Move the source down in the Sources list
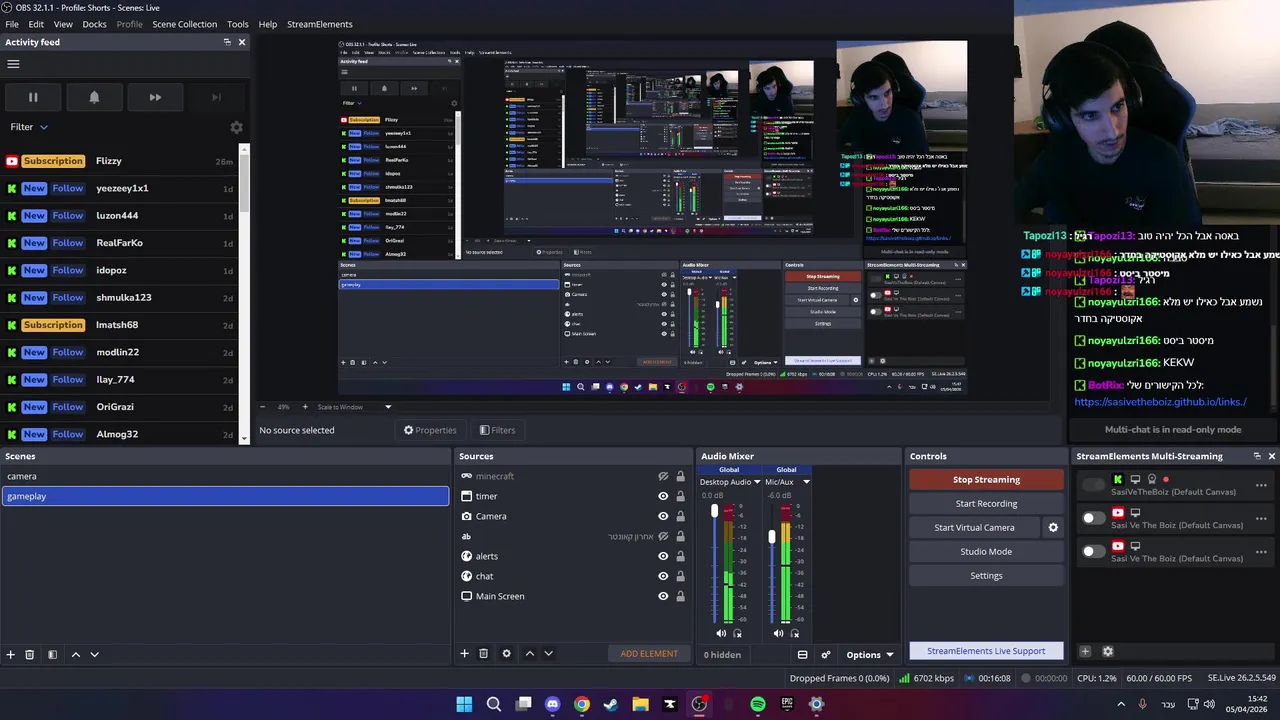Screen dimensions: 1280x720 (548, 653)
